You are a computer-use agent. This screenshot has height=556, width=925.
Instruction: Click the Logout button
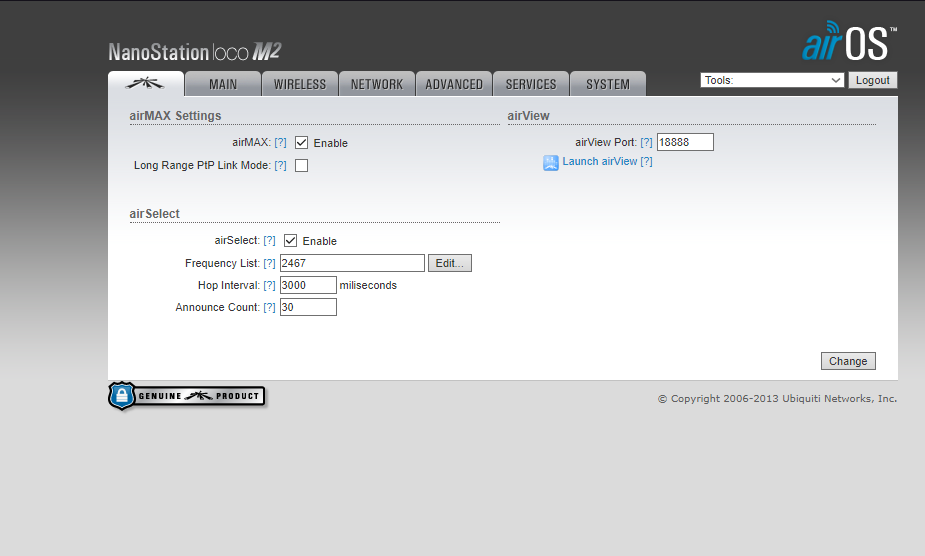point(872,80)
